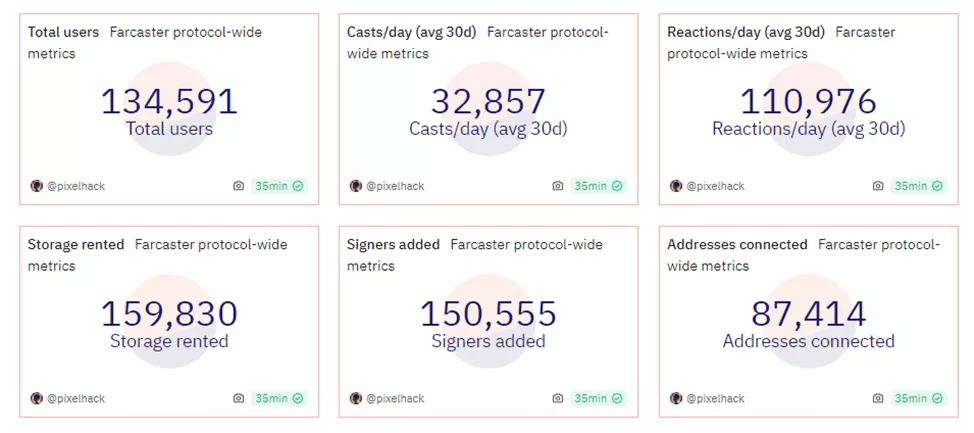Click camera icon on Reactions/day card
The height and width of the screenshot is (433, 974).
[877, 186]
